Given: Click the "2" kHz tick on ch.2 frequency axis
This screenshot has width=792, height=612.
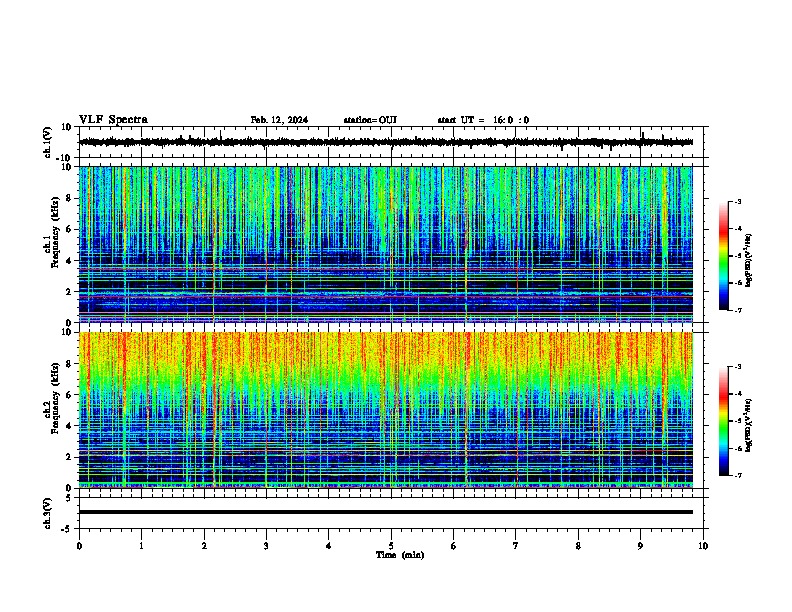Looking at the screenshot, I should [x=69, y=457].
